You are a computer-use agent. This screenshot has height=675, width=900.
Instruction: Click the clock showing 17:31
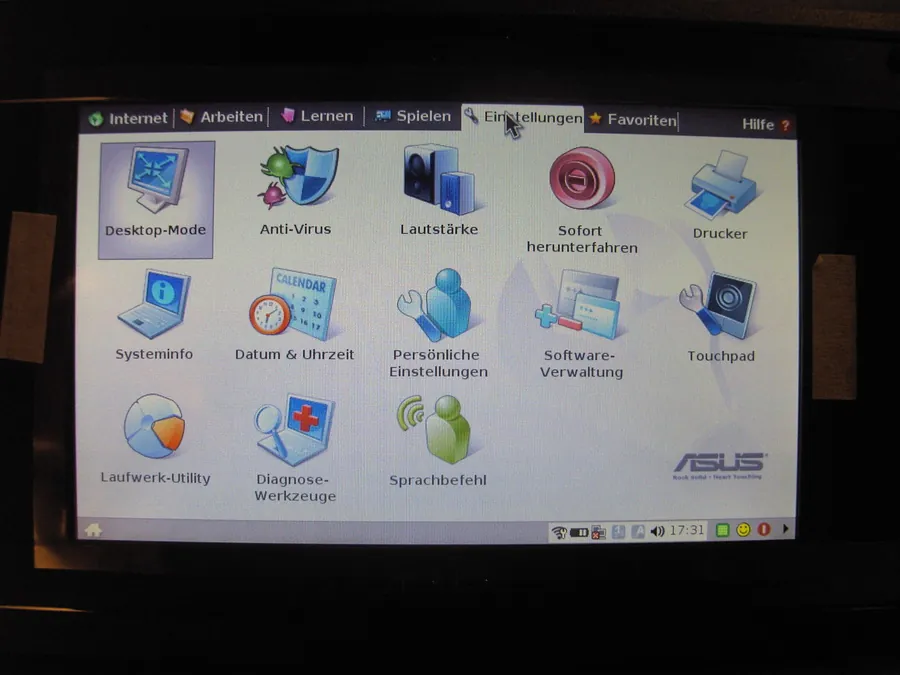tap(686, 530)
